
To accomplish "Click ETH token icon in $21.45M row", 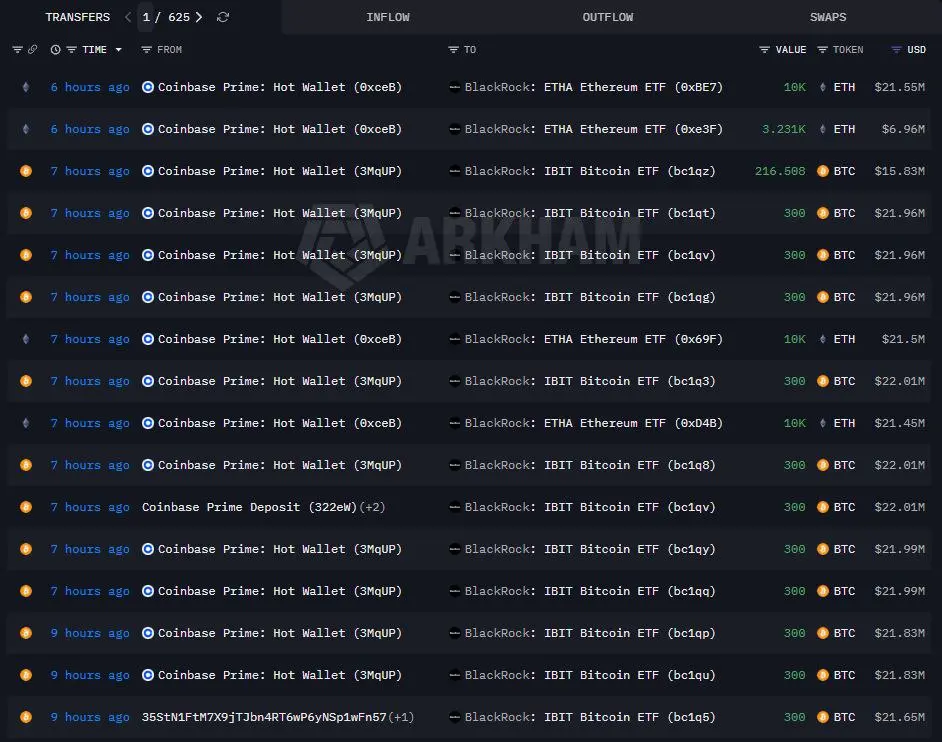I will pyautogui.click(x=822, y=424).
